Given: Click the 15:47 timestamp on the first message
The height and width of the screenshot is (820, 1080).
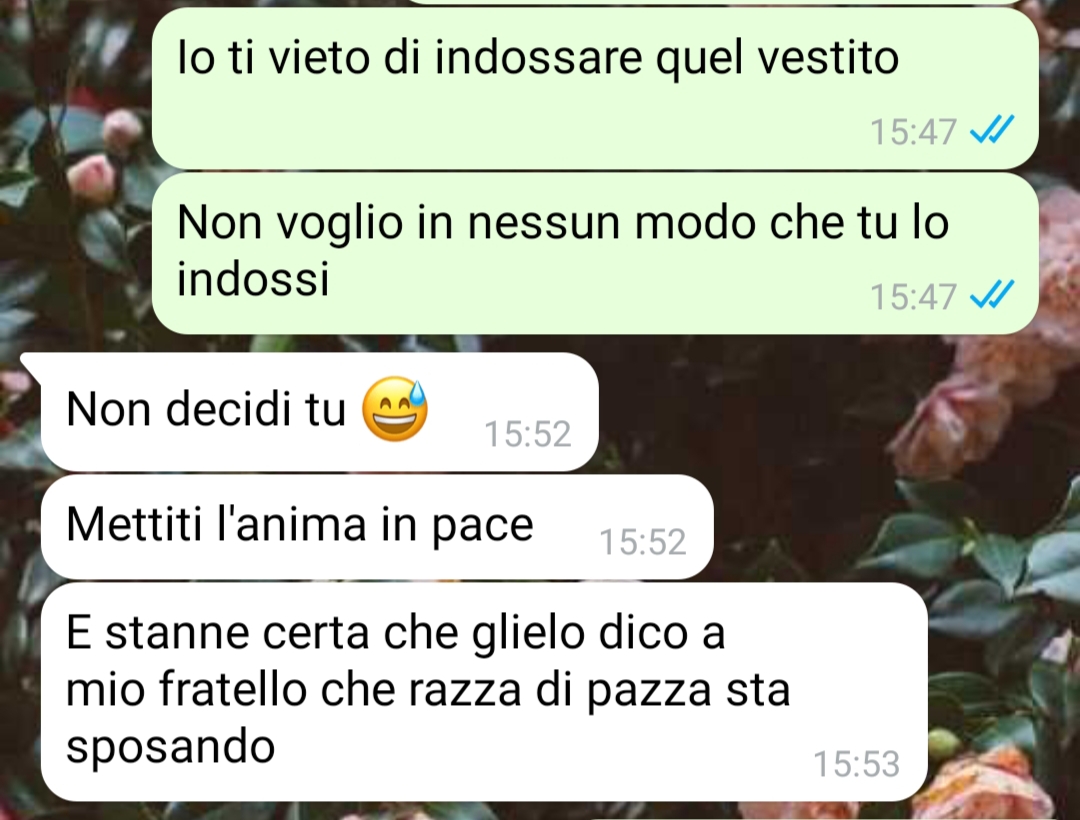Looking at the screenshot, I should [913, 132].
